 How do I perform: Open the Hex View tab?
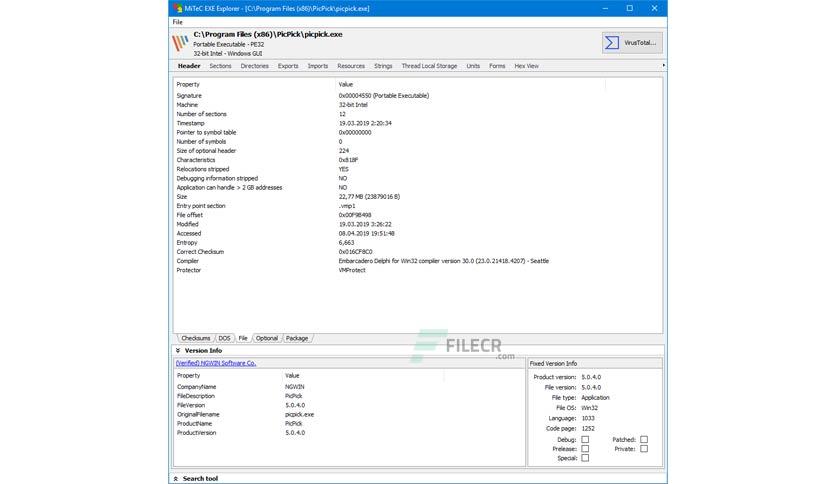(x=526, y=66)
